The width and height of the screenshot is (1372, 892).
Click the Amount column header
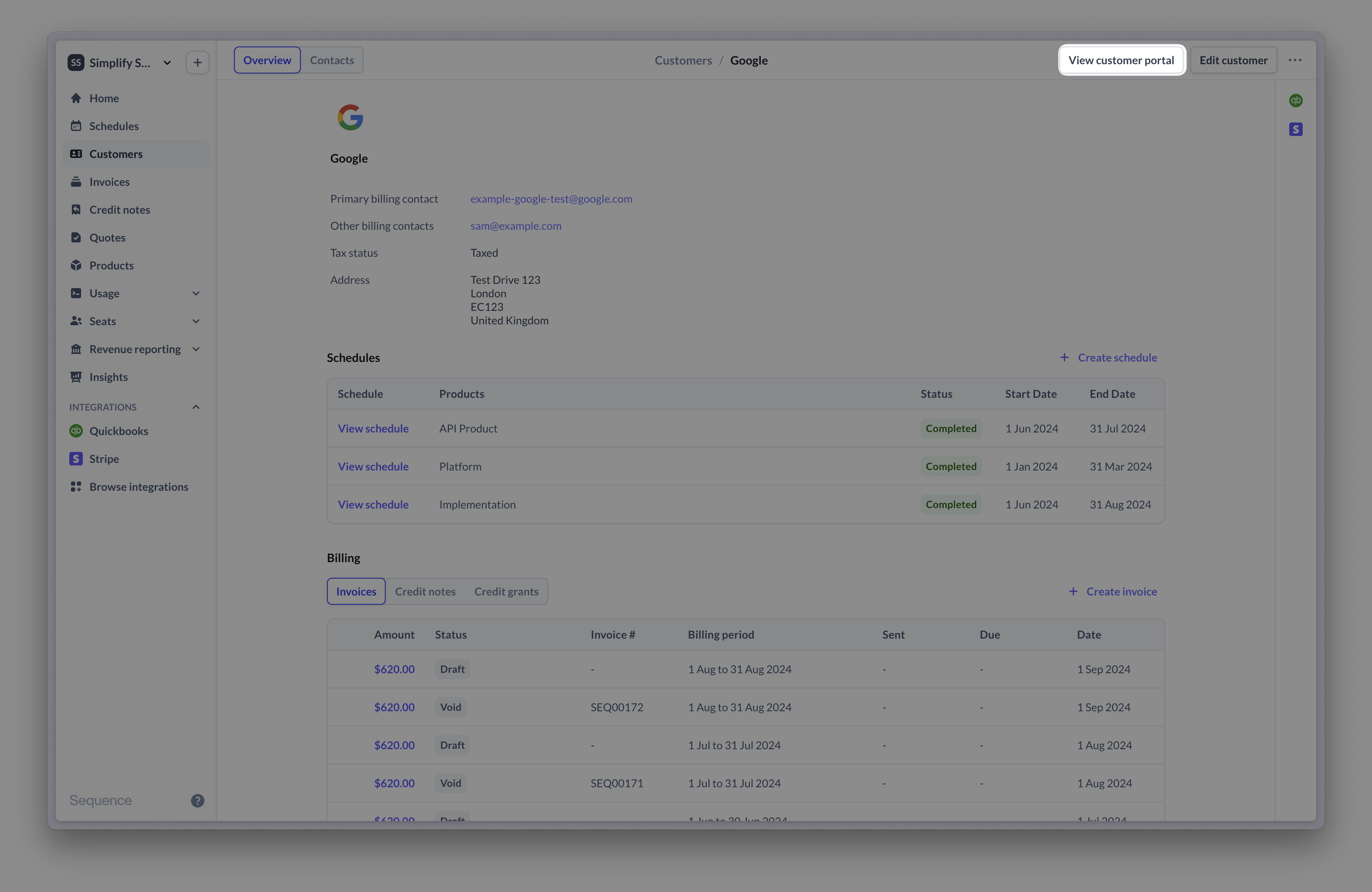[394, 634]
